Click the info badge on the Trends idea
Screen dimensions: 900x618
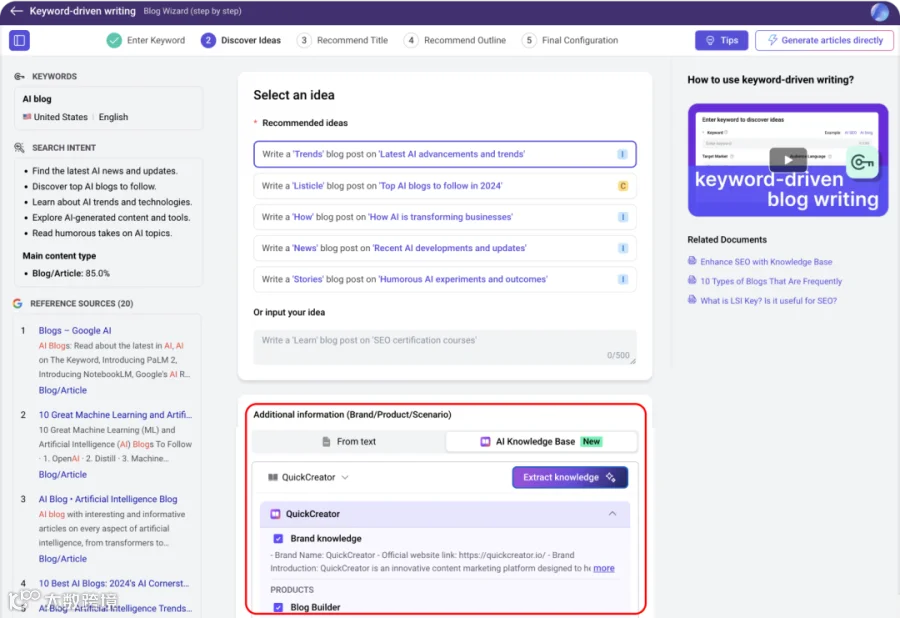(622, 154)
